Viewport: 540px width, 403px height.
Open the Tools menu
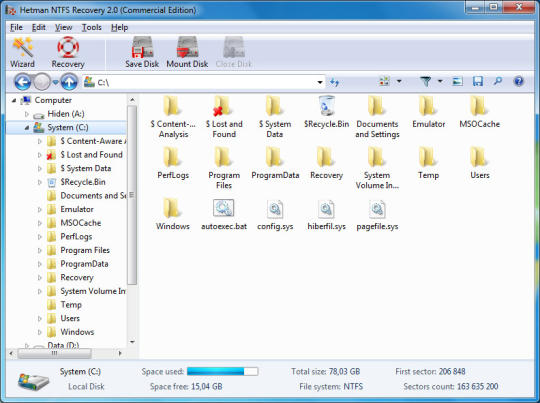click(91, 27)
